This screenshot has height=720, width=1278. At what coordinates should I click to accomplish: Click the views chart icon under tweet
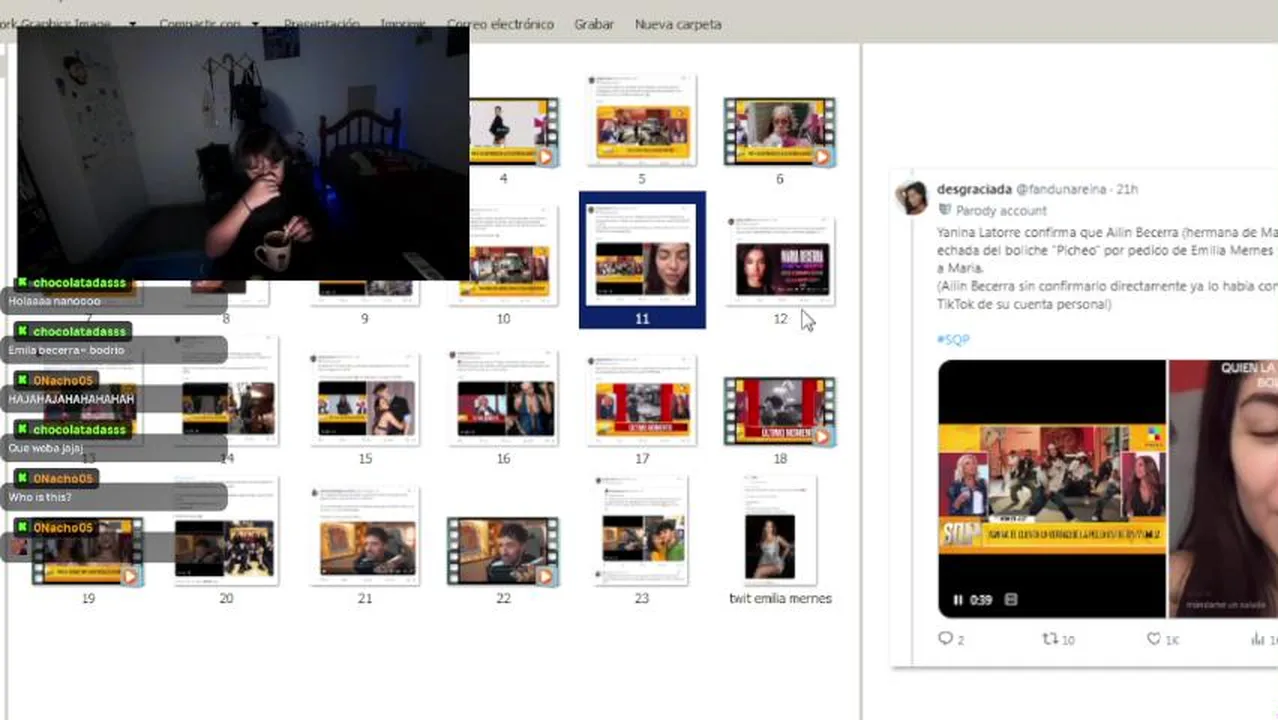click(1259, 638)
